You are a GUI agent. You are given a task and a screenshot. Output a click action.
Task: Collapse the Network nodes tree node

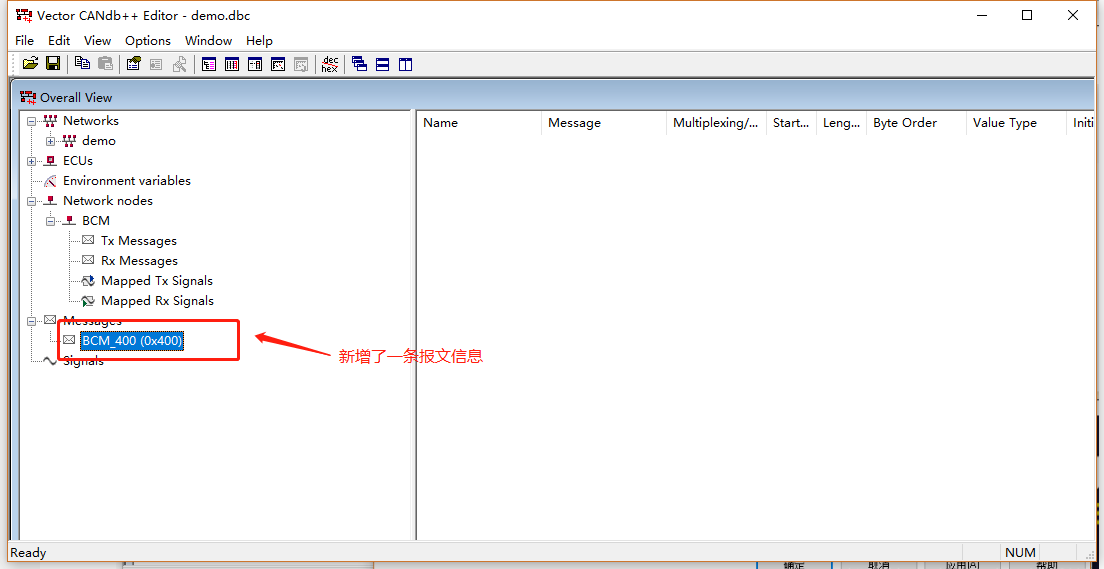31,201
